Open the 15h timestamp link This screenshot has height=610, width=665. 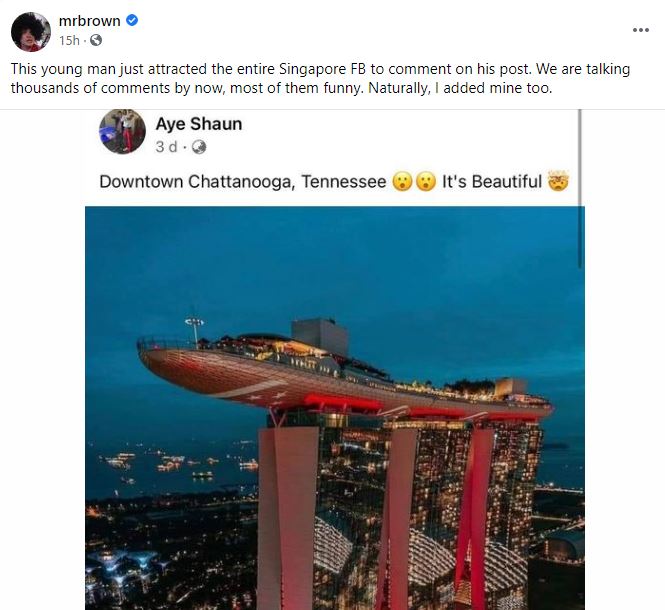(x=69, y=40)
